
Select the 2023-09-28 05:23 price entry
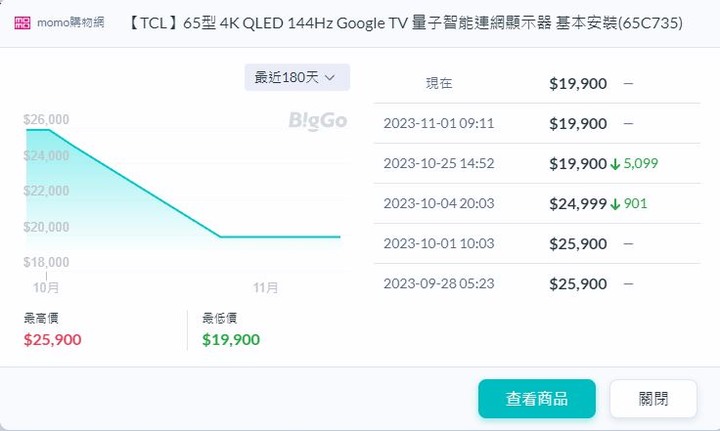[x=537, y=284]
